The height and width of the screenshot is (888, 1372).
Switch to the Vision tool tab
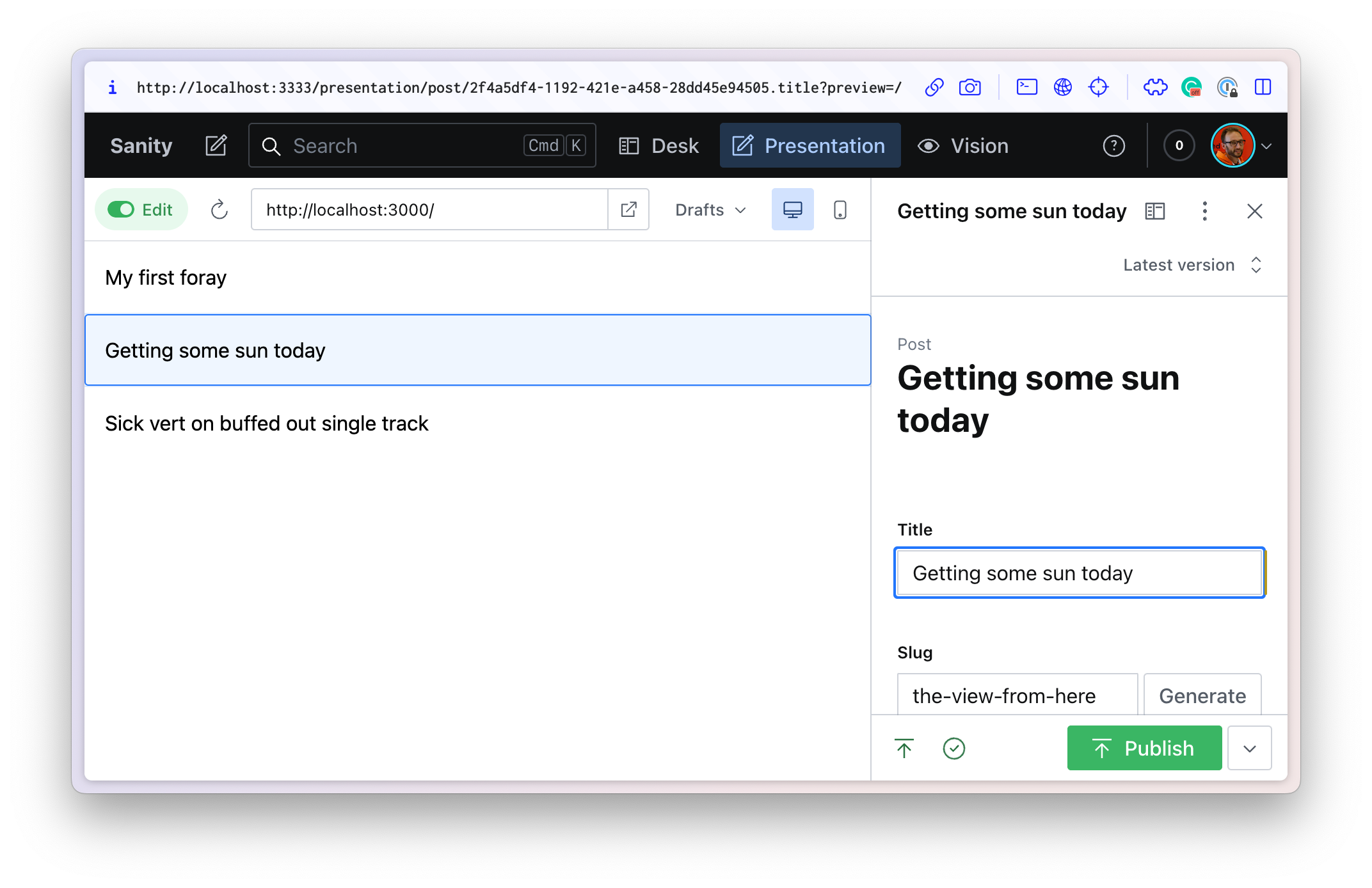964,146
